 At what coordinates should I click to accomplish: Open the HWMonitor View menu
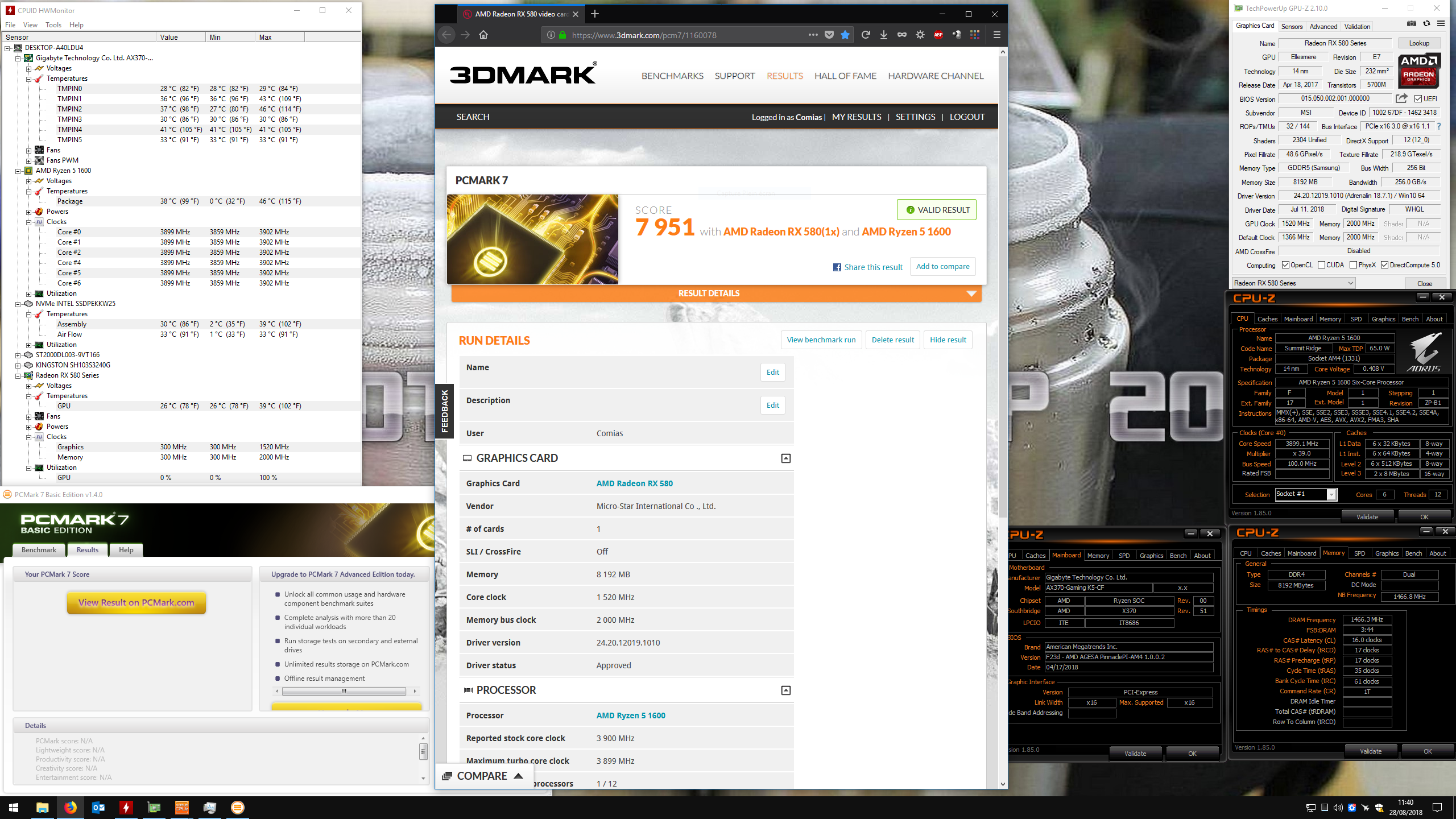tap(30, 25)
